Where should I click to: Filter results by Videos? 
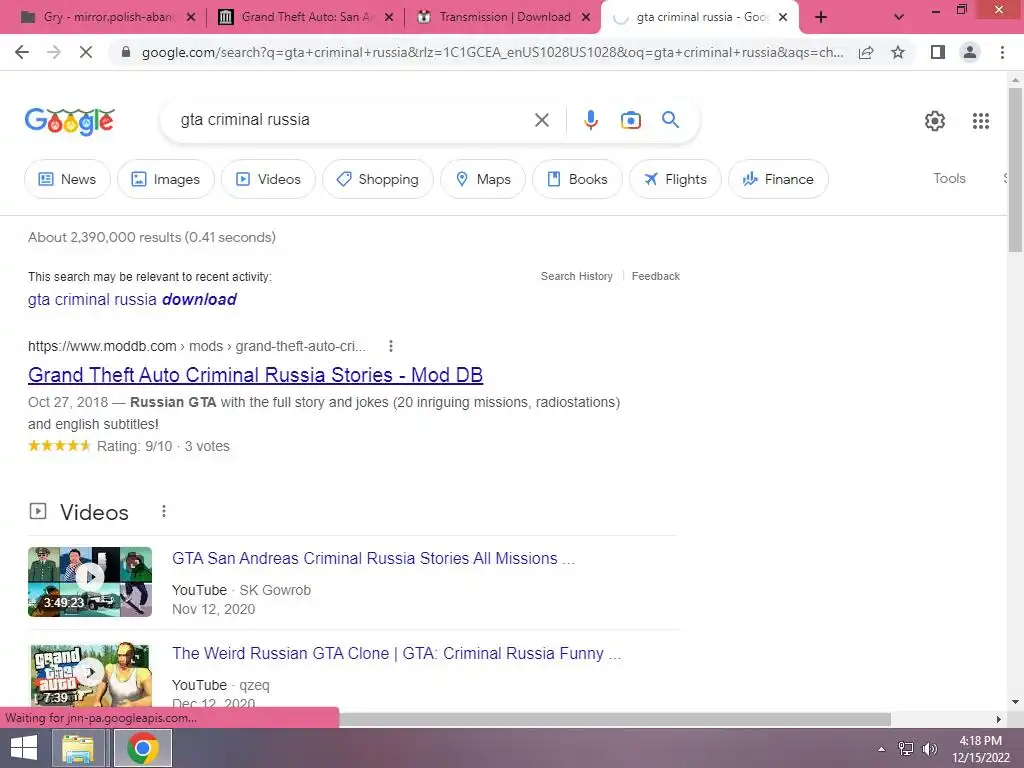[x=268, y=179]
